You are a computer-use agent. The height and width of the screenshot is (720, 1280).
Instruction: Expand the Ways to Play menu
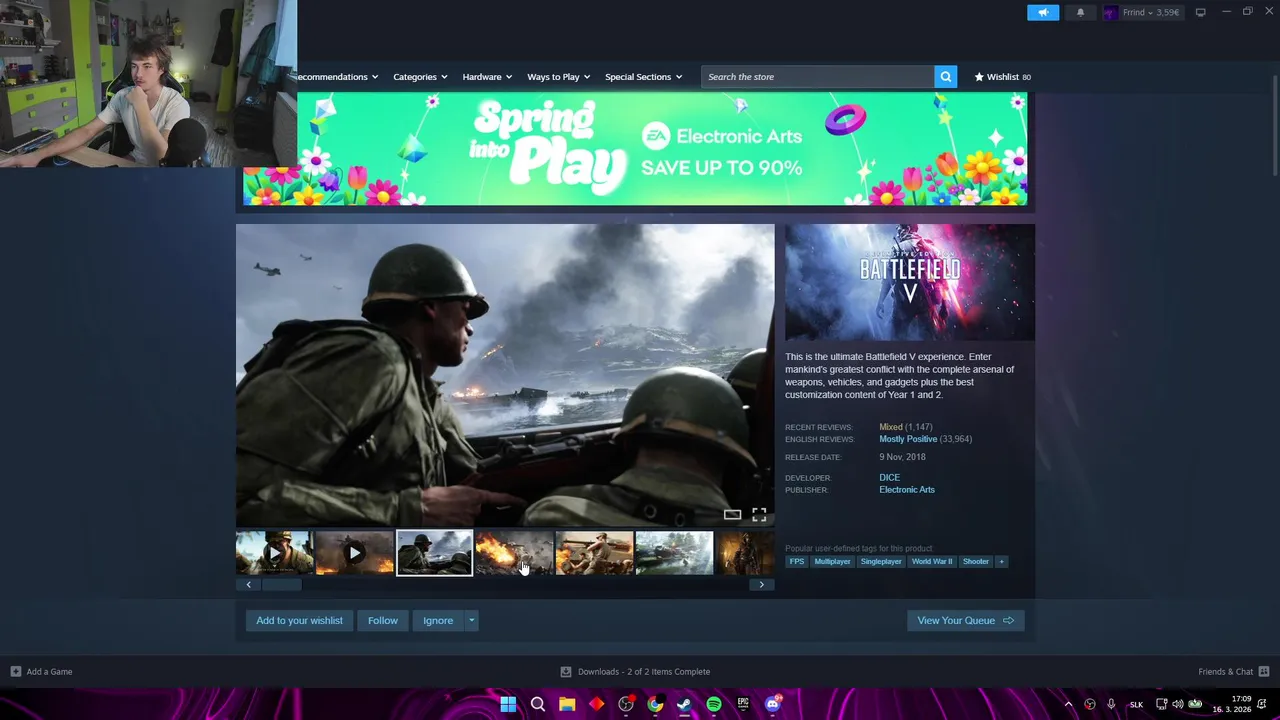[x=558, y=77]
